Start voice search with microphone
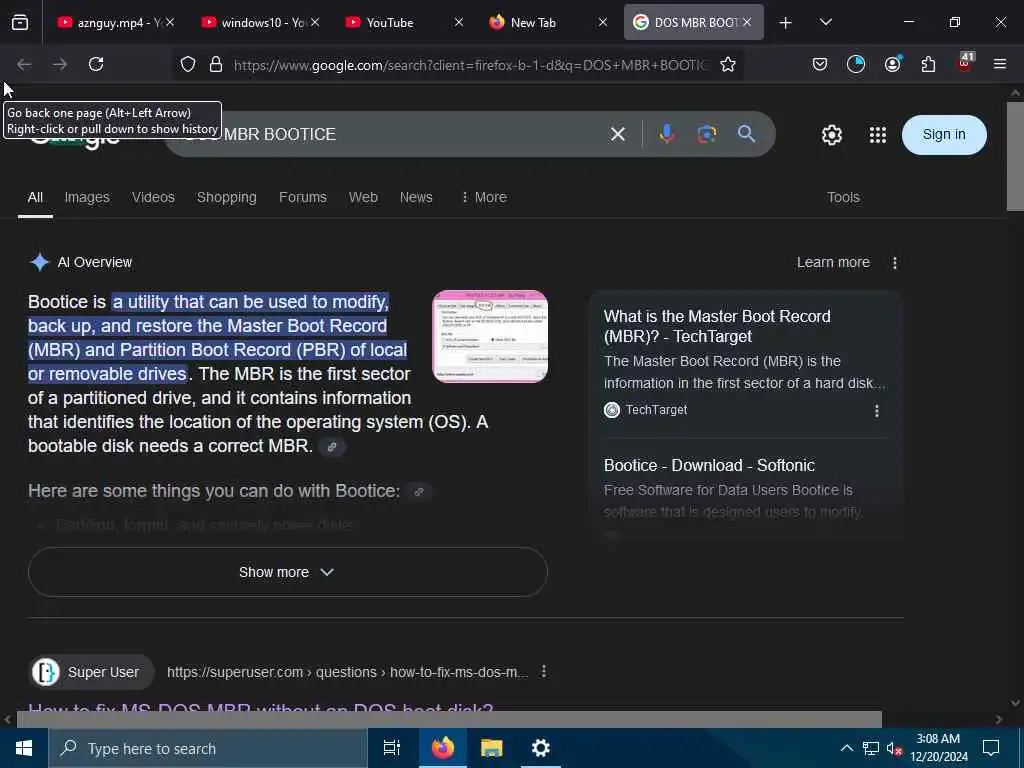Viewport: 1024px width, 768px height. coord(666,134)
